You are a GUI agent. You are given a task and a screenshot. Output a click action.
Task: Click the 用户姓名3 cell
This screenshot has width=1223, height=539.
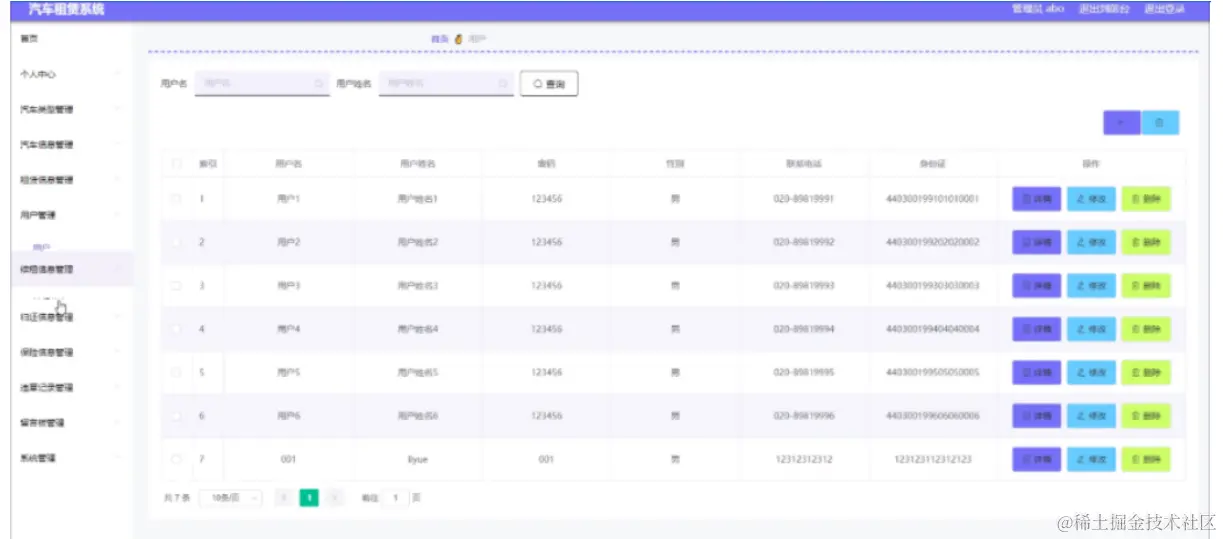[x=418, y=286]
